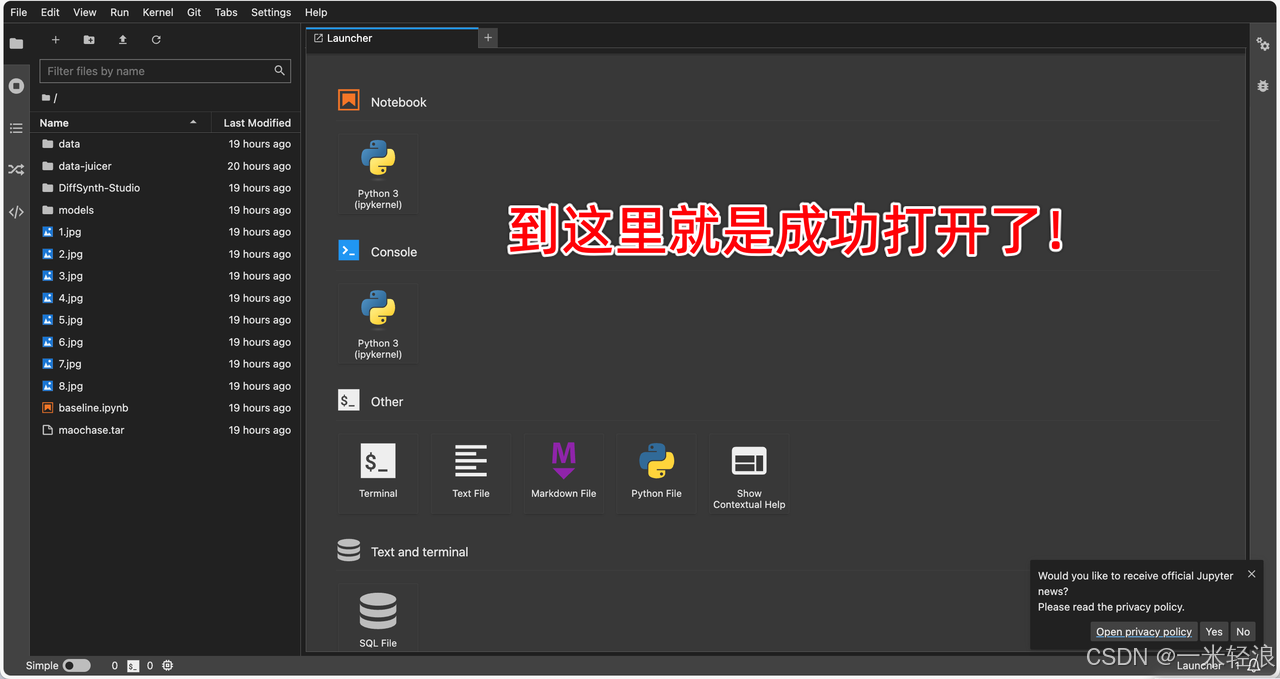The height and width of the screenshot is (679, 1280).
Task: Create a new launcher with the plus toolbar icon
Action: pos(55,40)
